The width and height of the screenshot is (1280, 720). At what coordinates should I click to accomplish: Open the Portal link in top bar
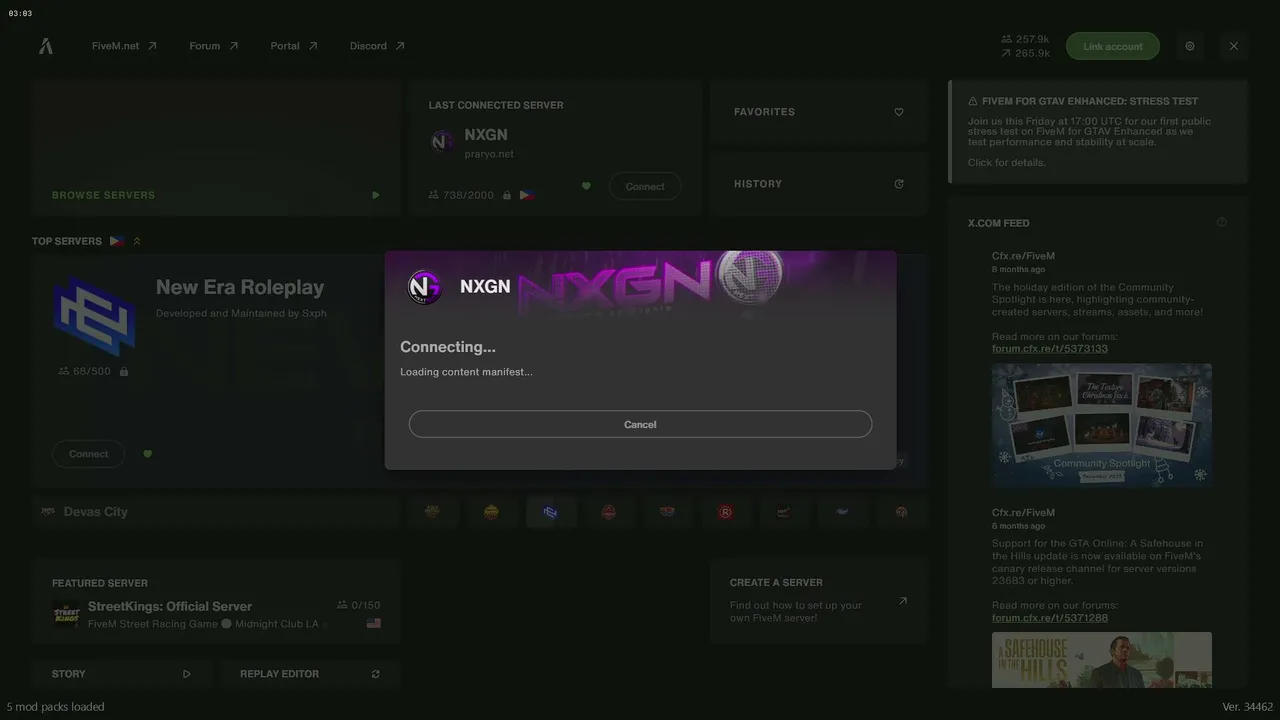[294, 46]
